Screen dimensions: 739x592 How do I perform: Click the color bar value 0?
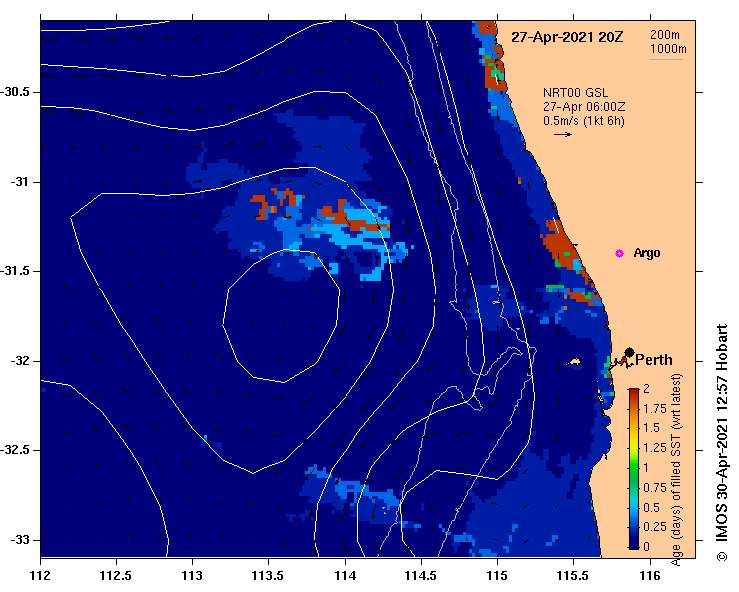pos(646,547)
